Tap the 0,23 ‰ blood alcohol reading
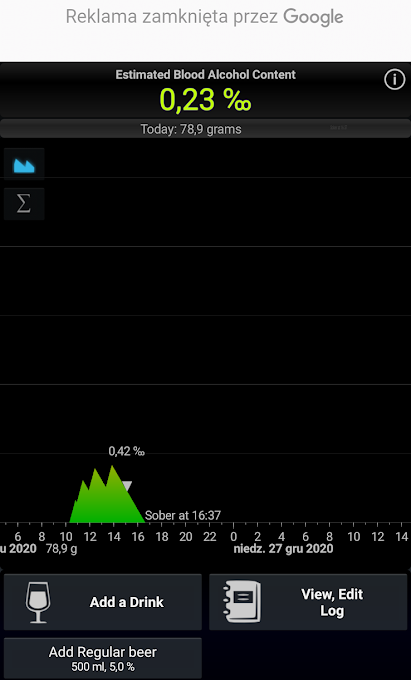This screenshot has width=411, height=680. coord(206,100)
